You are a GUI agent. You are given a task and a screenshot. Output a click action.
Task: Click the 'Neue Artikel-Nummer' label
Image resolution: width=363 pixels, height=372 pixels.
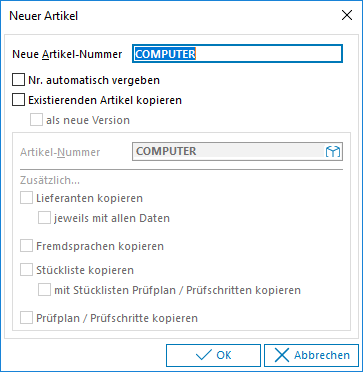coord(67,54)
